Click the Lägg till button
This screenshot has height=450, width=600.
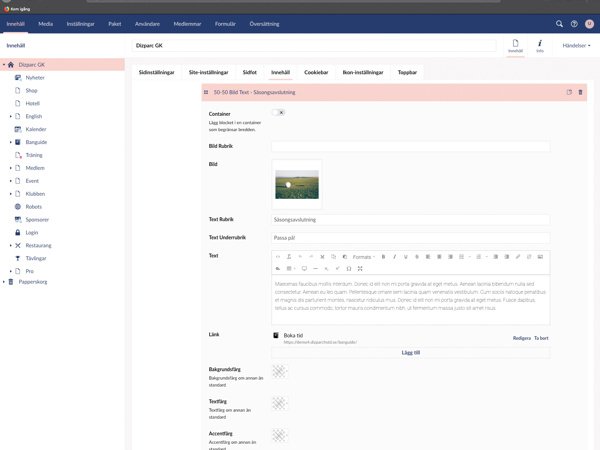(410, 352)
